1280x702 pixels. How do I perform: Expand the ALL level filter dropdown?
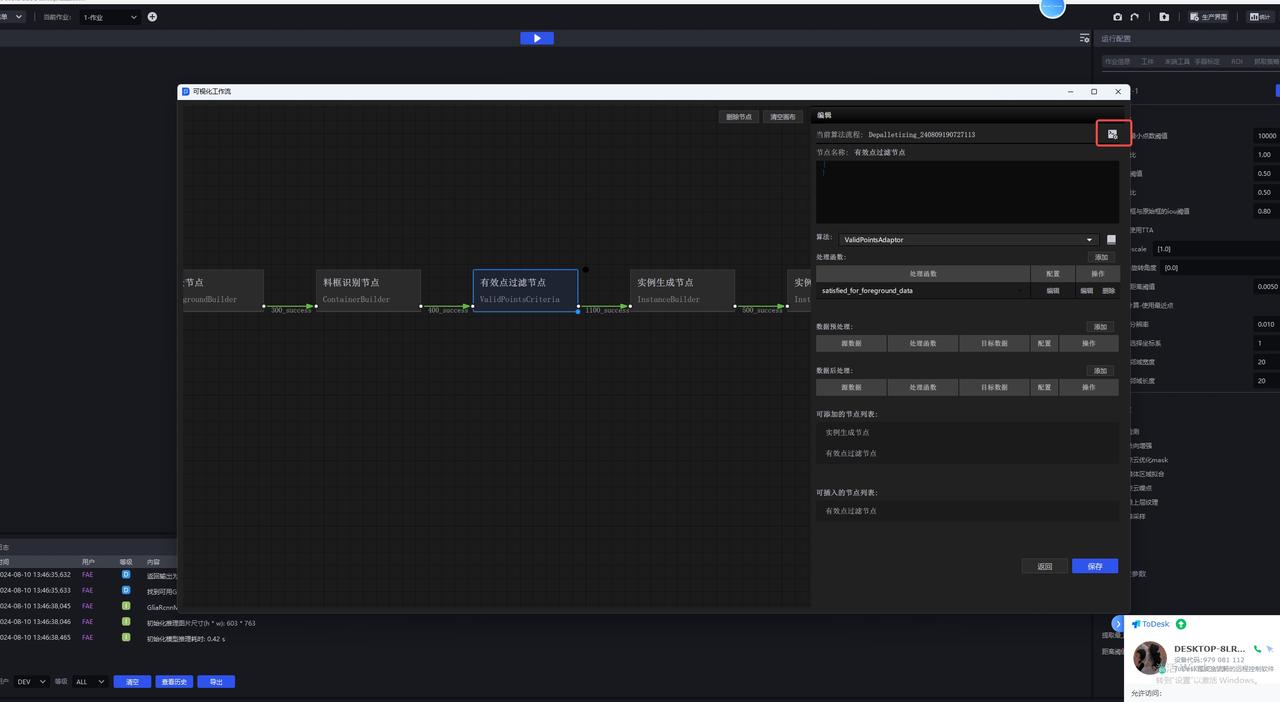coord(89,682)
